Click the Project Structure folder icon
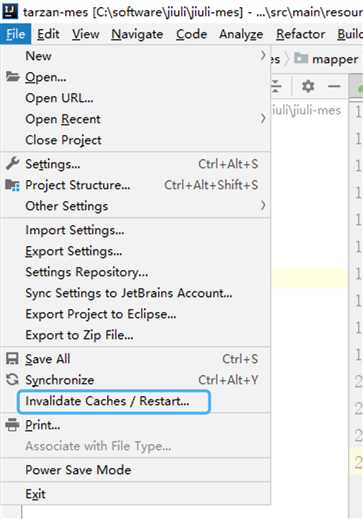Image resolution: width=363 pixels, height=519 pixels. click(x=13, y=185)
